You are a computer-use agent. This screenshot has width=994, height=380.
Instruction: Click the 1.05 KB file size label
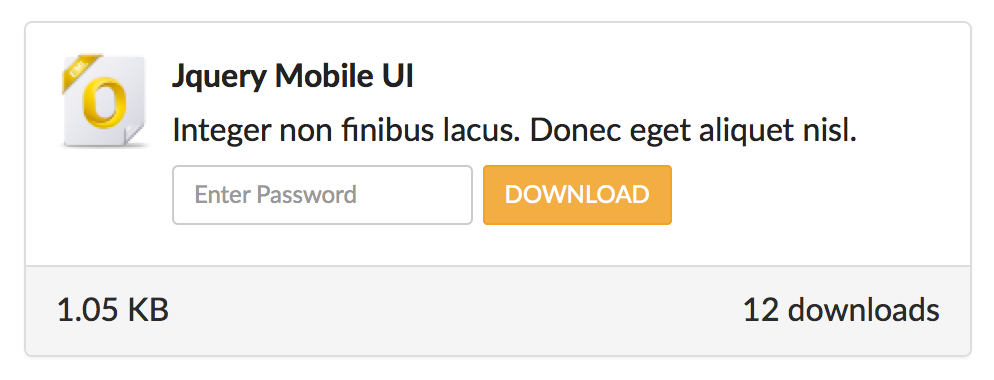(x=113, y=310)
